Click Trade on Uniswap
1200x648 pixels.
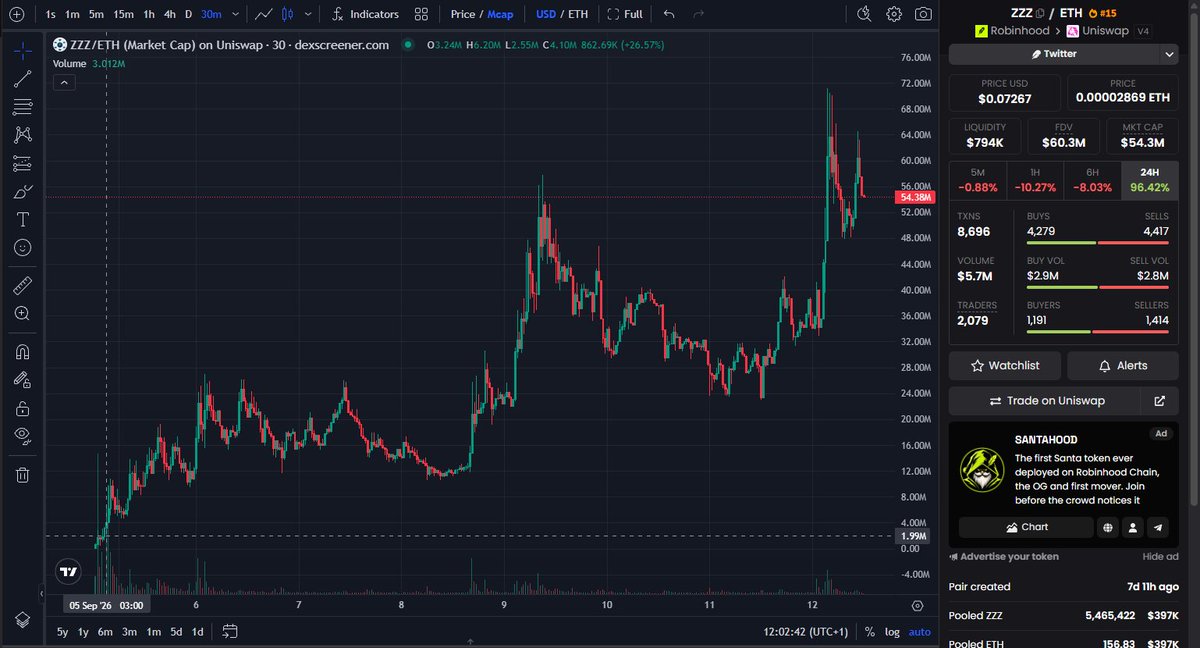(1045, 401)
